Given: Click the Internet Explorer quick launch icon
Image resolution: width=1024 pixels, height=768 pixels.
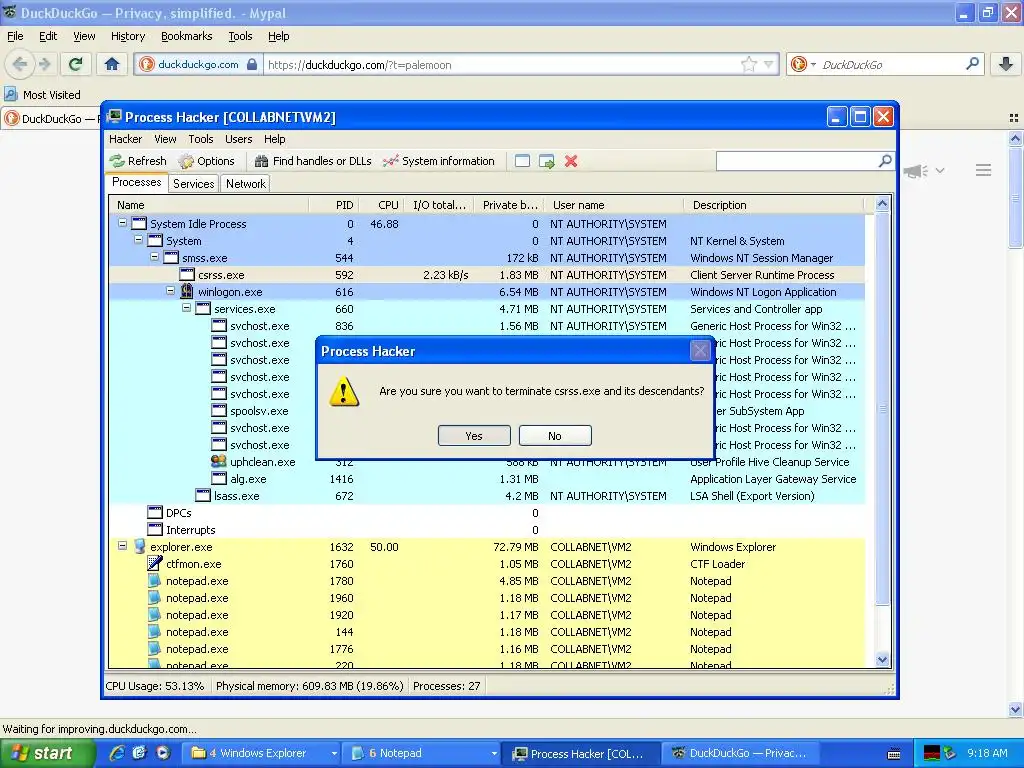Looking at the screenshot, I should [x=116, y=753].
